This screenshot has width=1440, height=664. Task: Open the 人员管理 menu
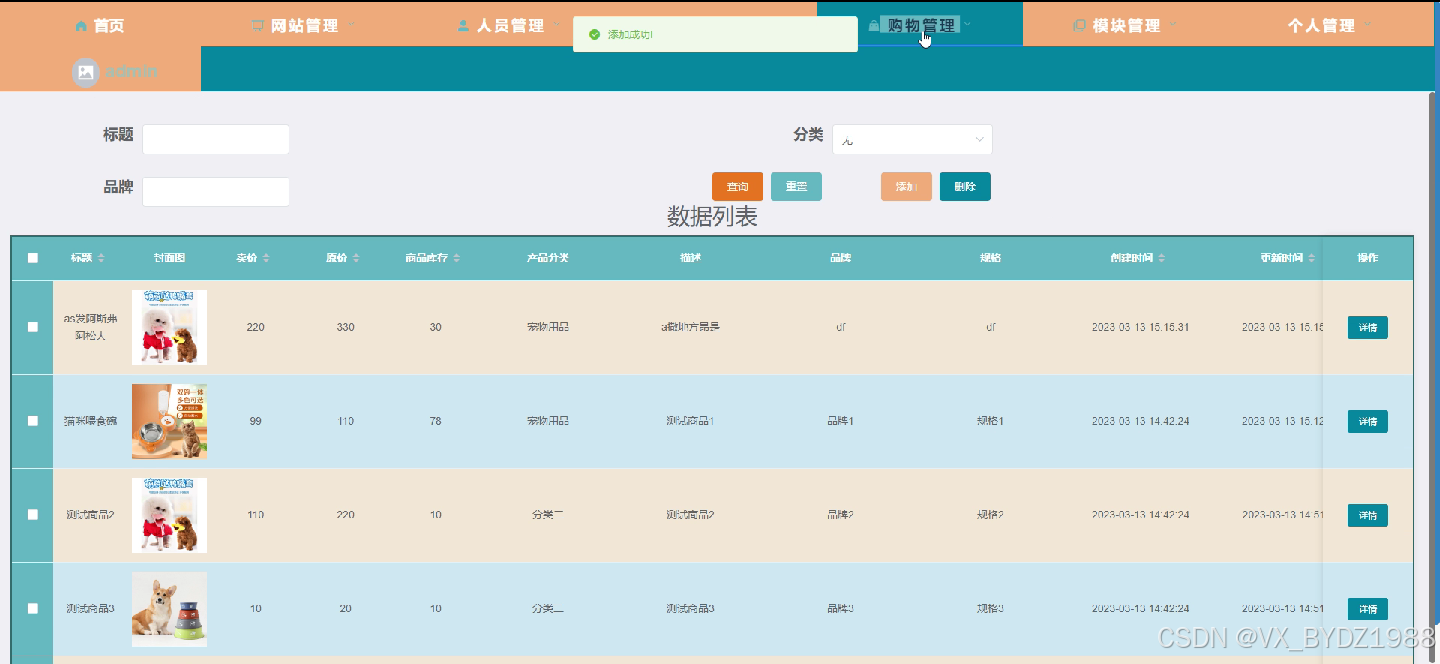coord(509,26)
